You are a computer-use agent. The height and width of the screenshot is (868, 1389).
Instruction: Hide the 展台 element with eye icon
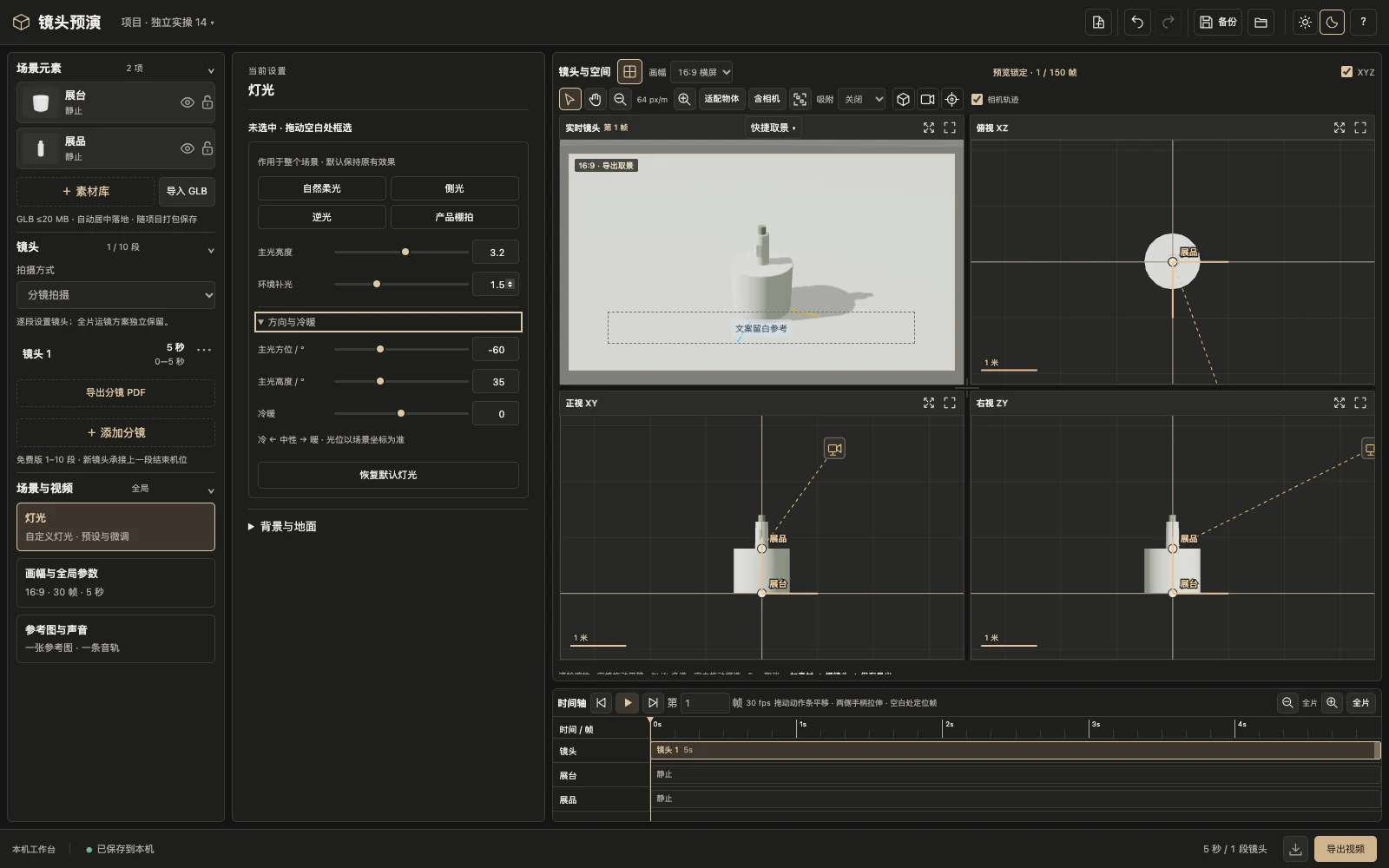coord(187,102)
